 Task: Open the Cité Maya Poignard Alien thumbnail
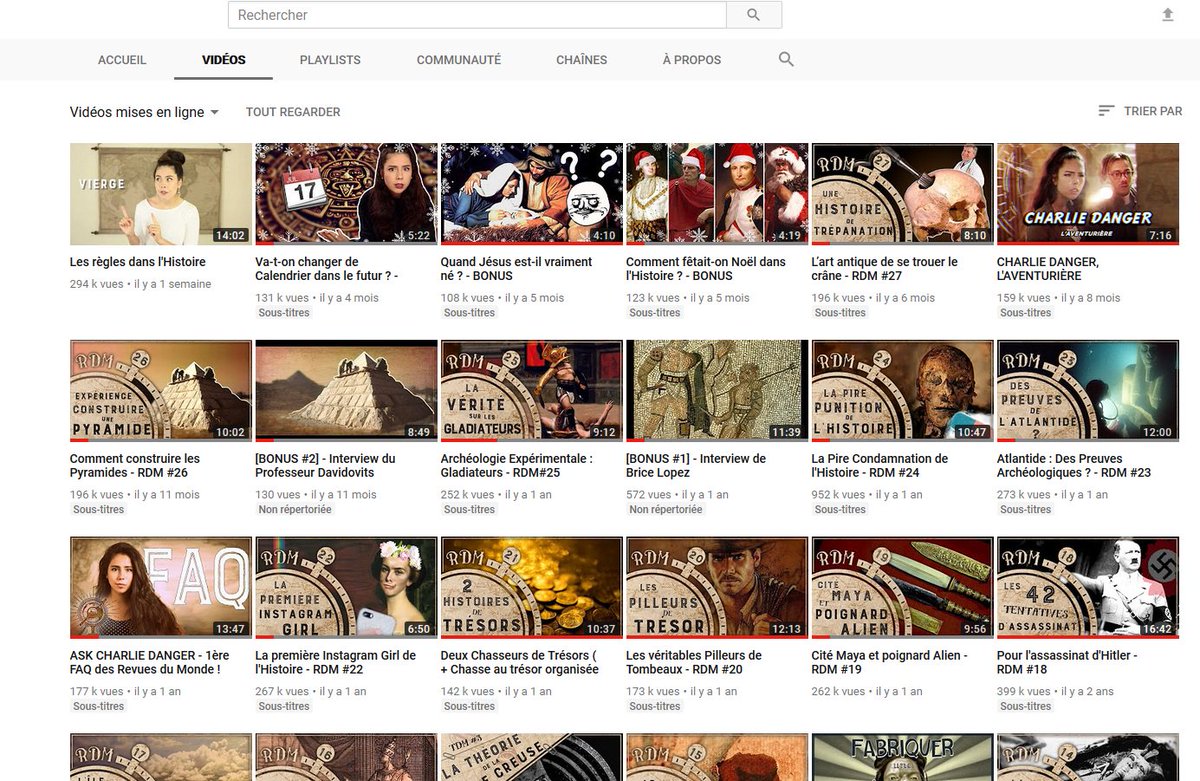902,588
